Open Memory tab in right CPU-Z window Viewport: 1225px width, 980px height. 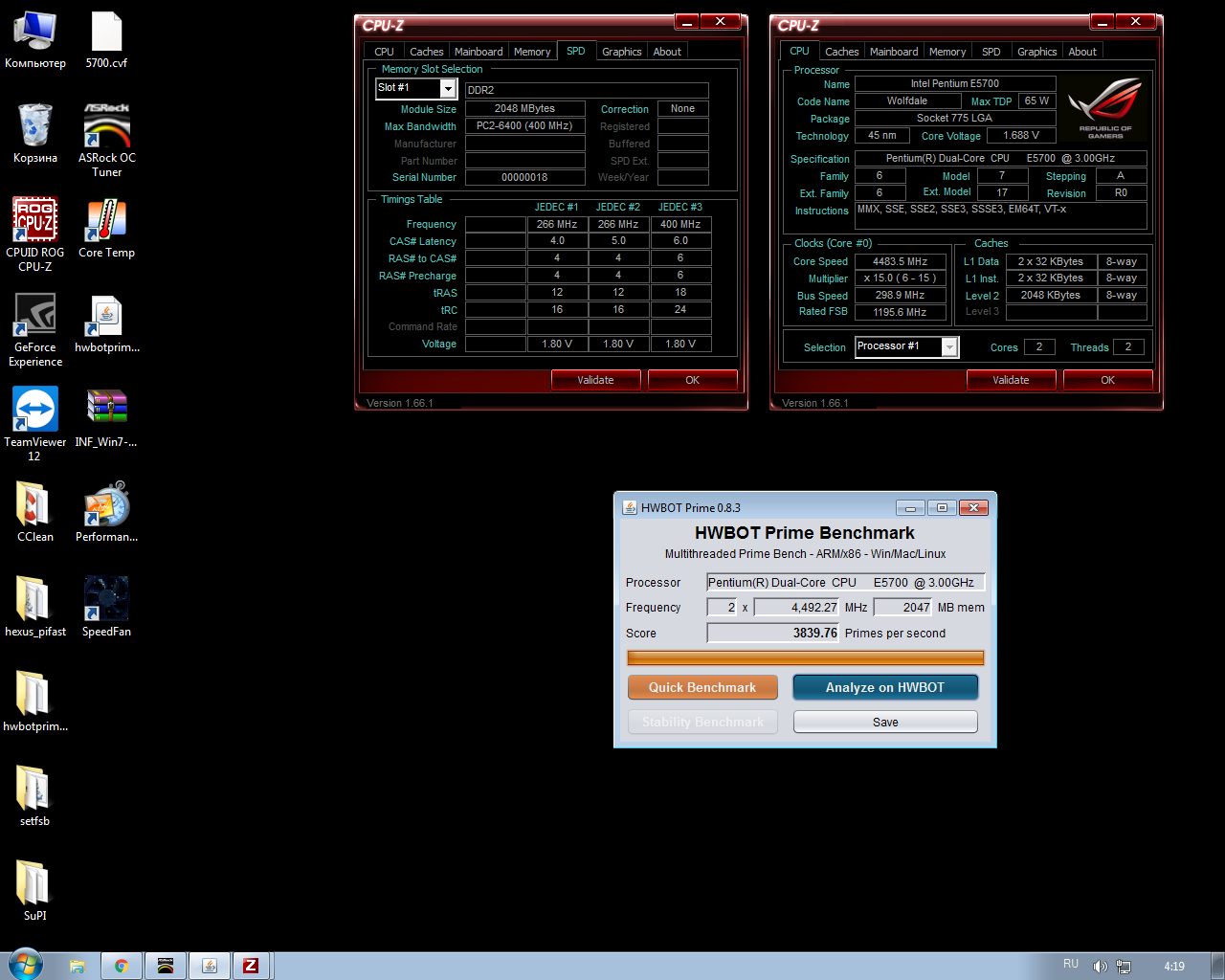(947, 52)
